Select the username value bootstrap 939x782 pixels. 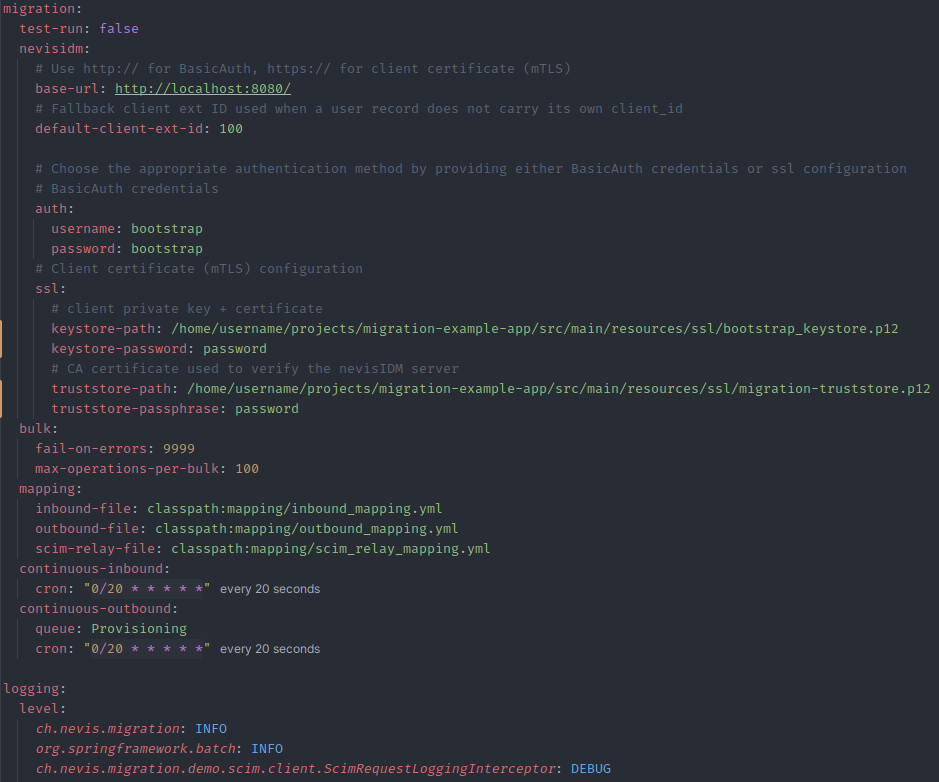coord(166,229)
